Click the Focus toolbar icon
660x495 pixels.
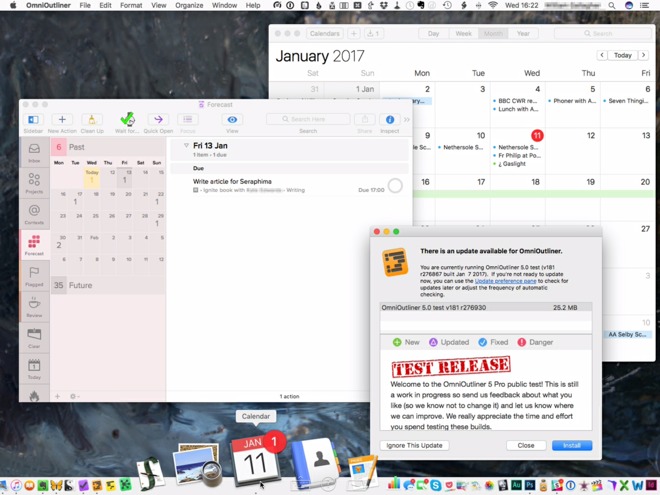188,120
